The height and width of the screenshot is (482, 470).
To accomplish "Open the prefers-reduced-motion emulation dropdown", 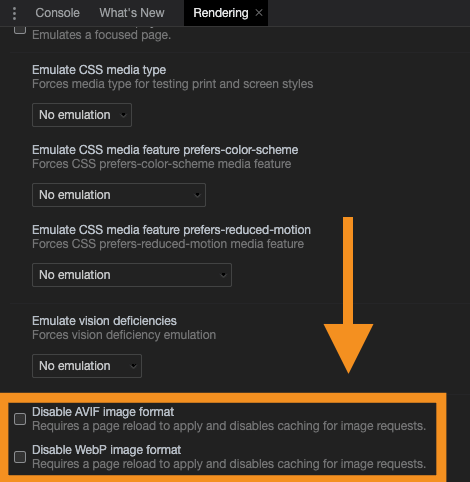I will [x=132, y=275].
